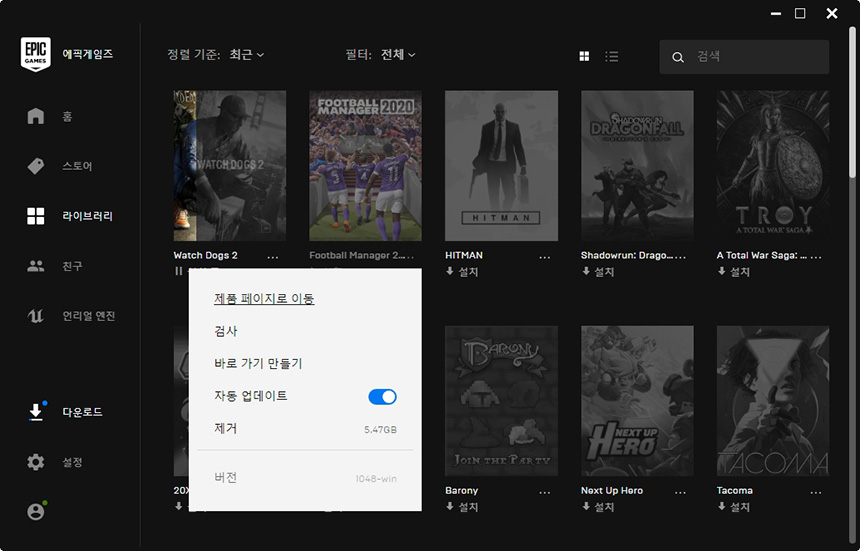Viewport: 860px width, 551px height.
Task: Open more options for HITMAN
Action: [x=545, y=257]
